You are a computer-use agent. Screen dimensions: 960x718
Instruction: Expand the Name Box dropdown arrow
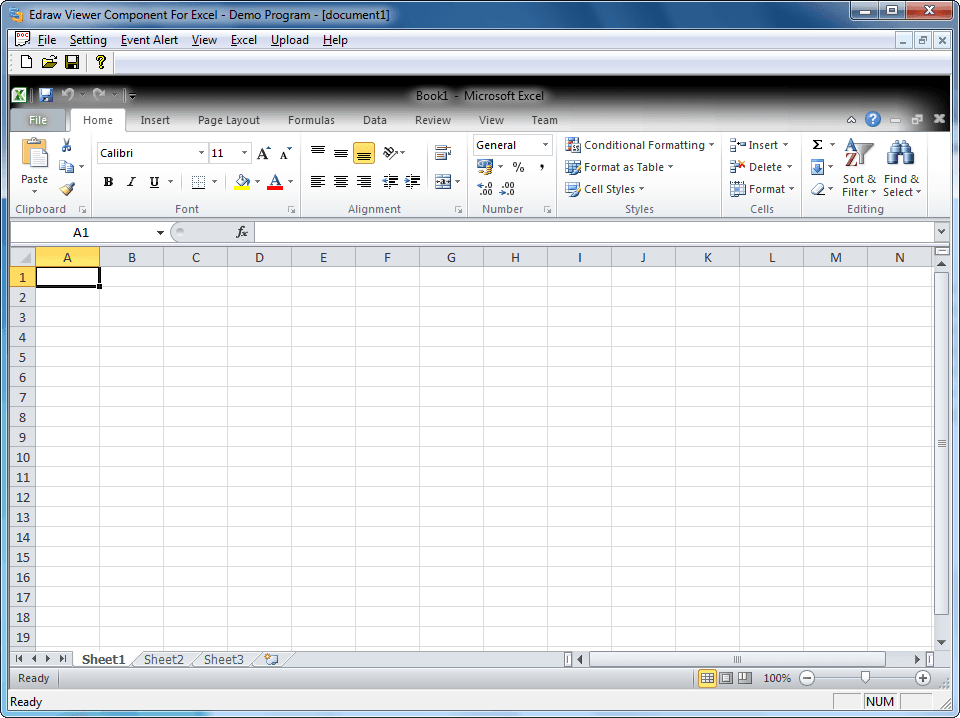tap(160, 233)
